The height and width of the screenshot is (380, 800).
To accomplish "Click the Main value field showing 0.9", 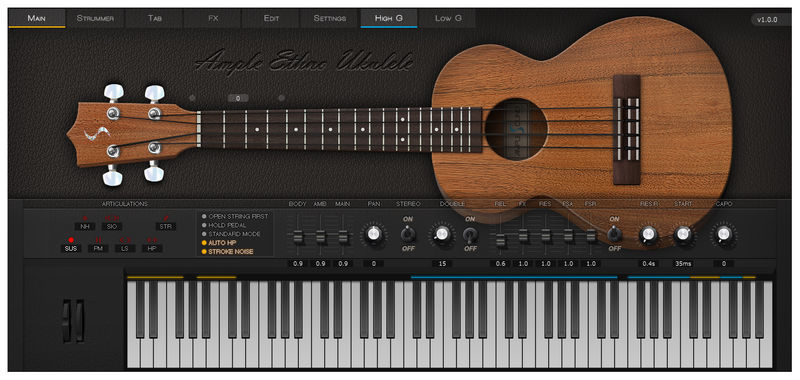I will (343, 264).
